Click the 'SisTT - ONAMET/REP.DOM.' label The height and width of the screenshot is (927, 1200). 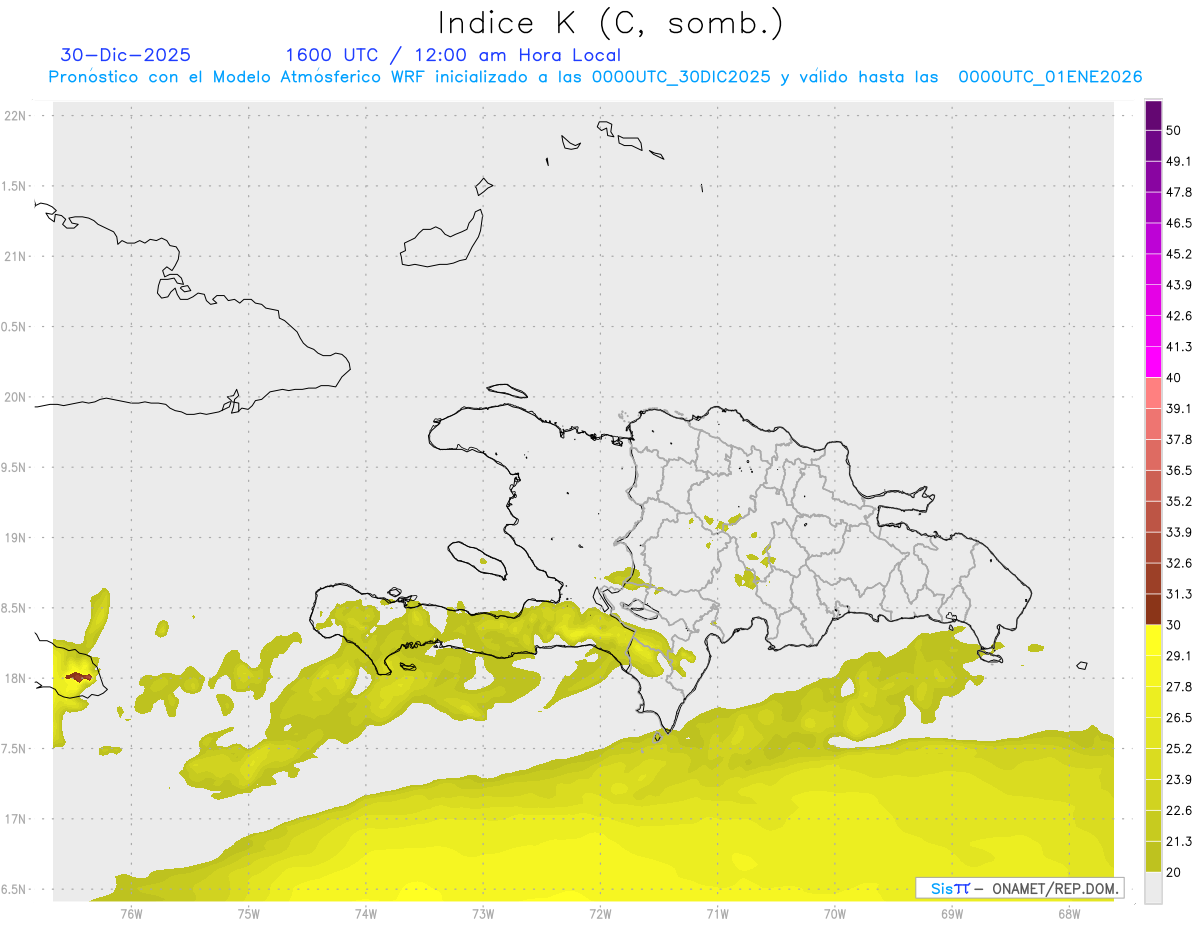(1020, 888)
